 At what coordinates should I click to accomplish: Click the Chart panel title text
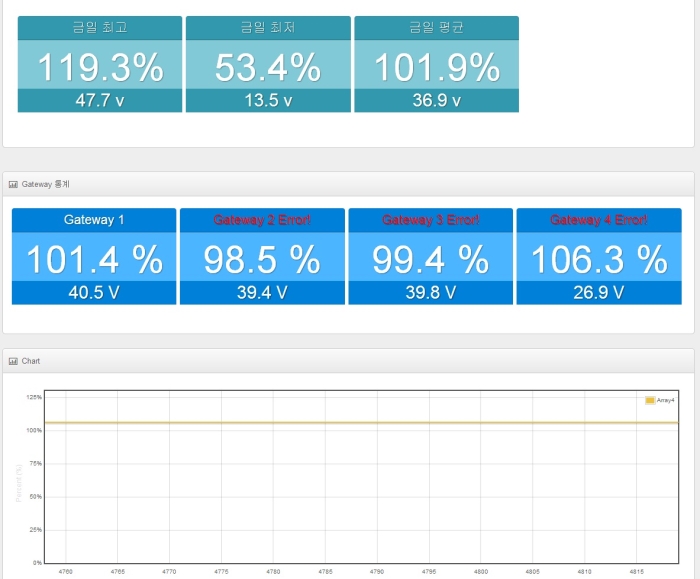coord(31,361)
